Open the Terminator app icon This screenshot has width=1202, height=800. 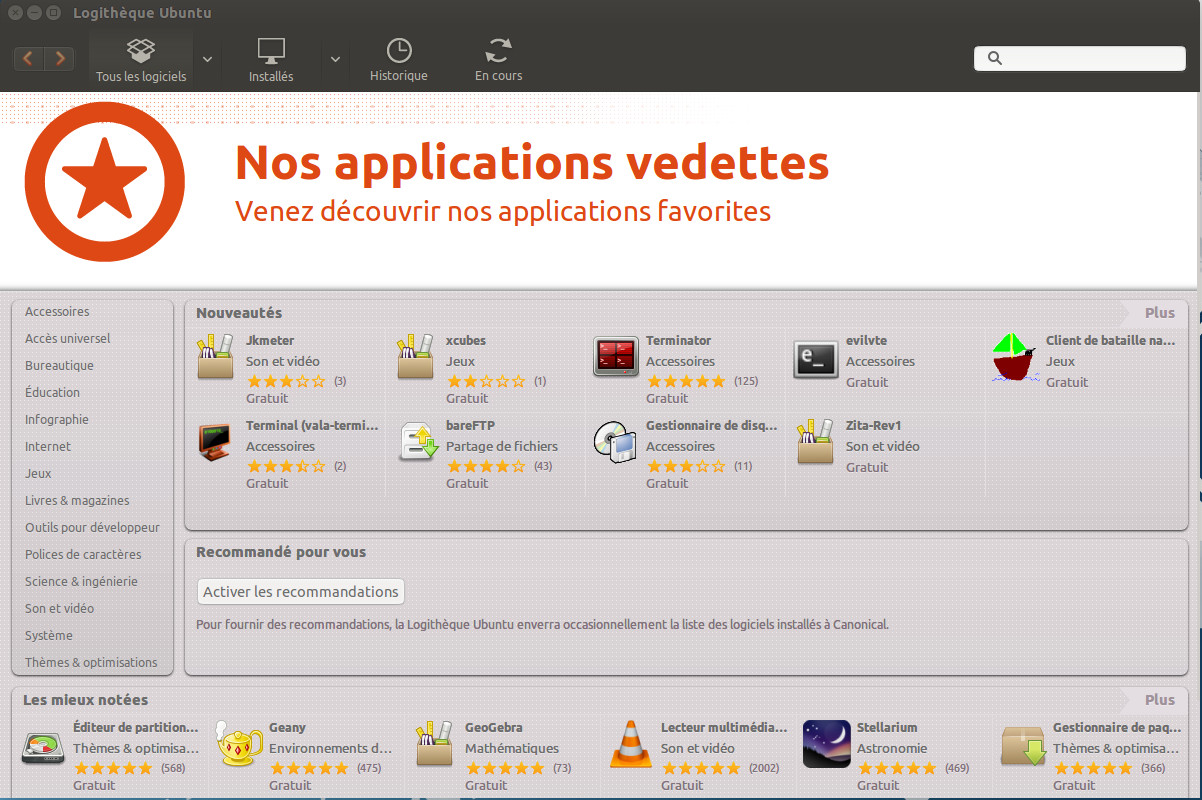coord(615,357)
